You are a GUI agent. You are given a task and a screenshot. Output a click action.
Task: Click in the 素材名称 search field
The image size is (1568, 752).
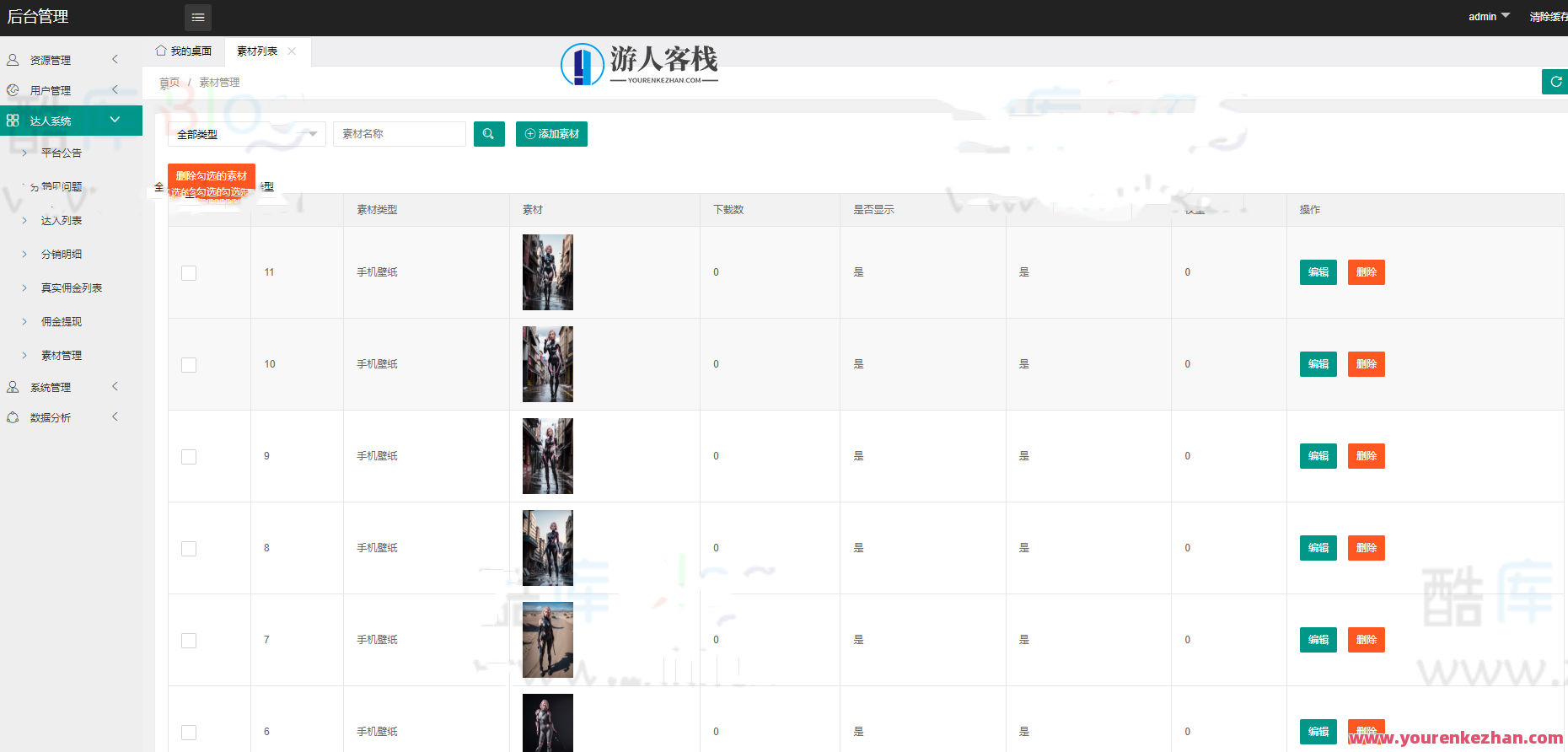pyautogui.click(x=400, y=134)
